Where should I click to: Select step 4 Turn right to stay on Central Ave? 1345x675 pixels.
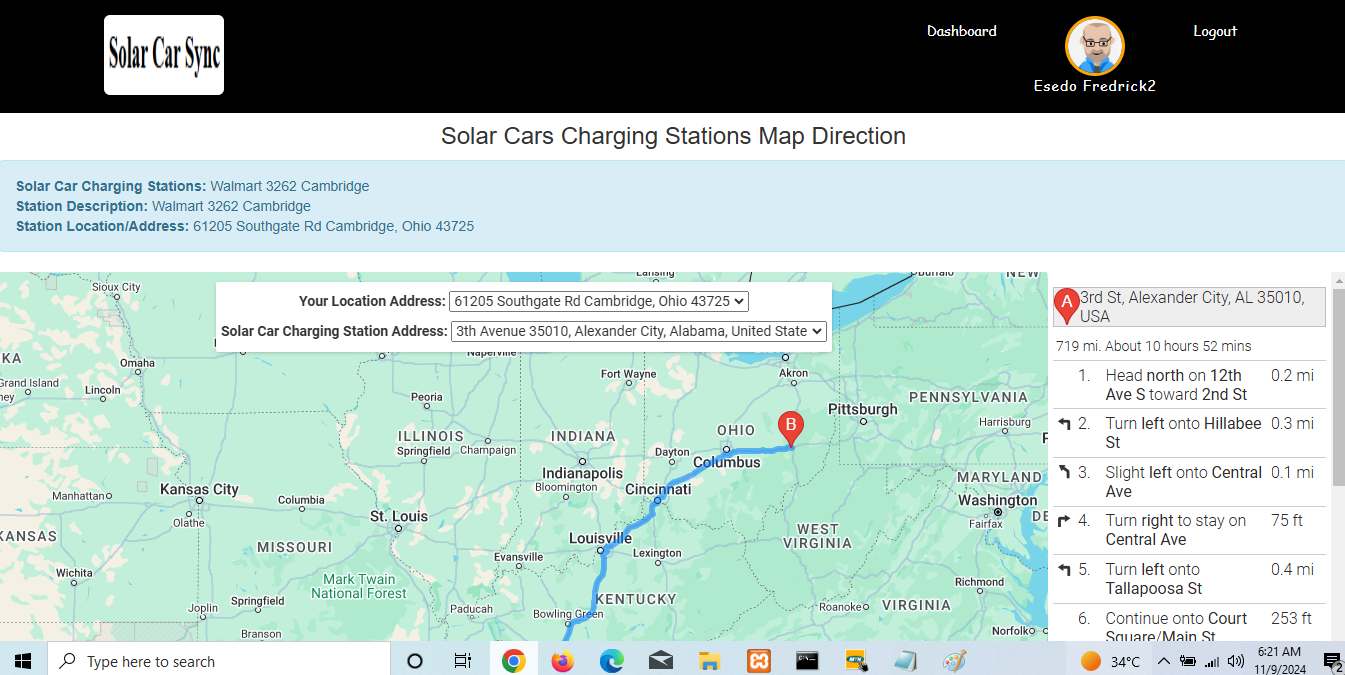coord(1189,530)
